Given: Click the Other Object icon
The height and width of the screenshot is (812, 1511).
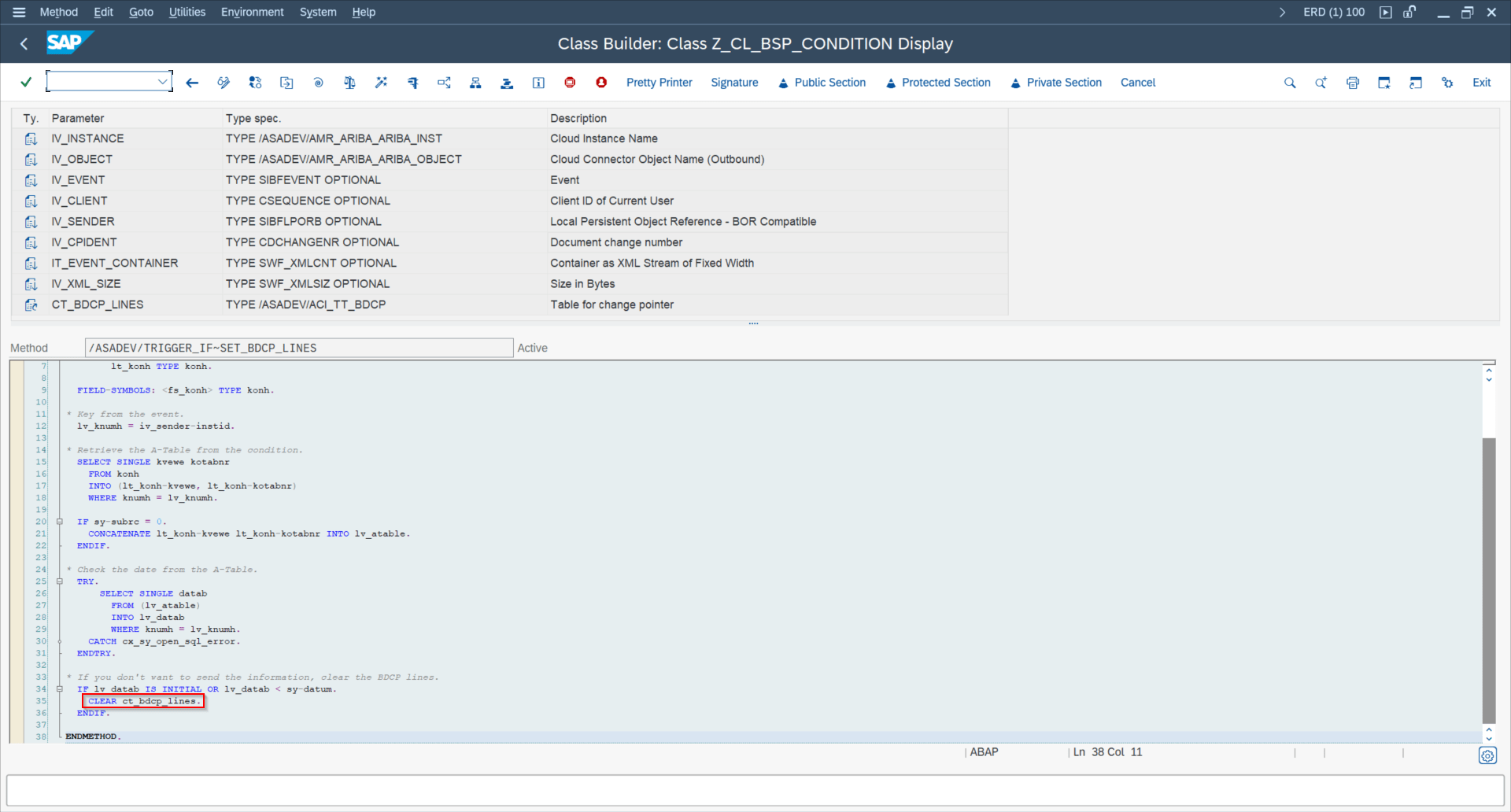Looking at the screenshot, I should tap(286, 83).
